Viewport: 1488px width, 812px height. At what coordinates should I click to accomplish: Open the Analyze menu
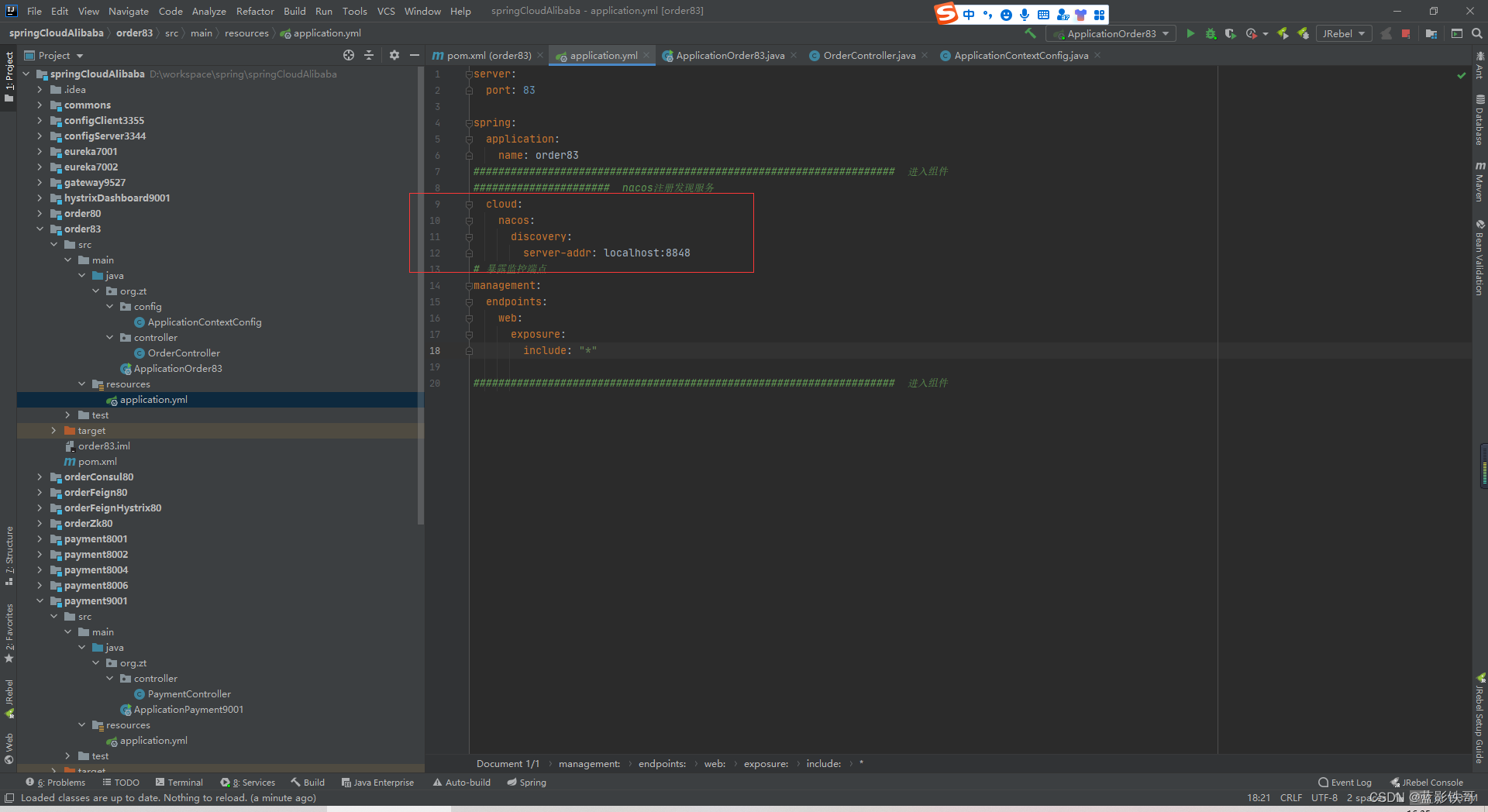pos(208,11)
